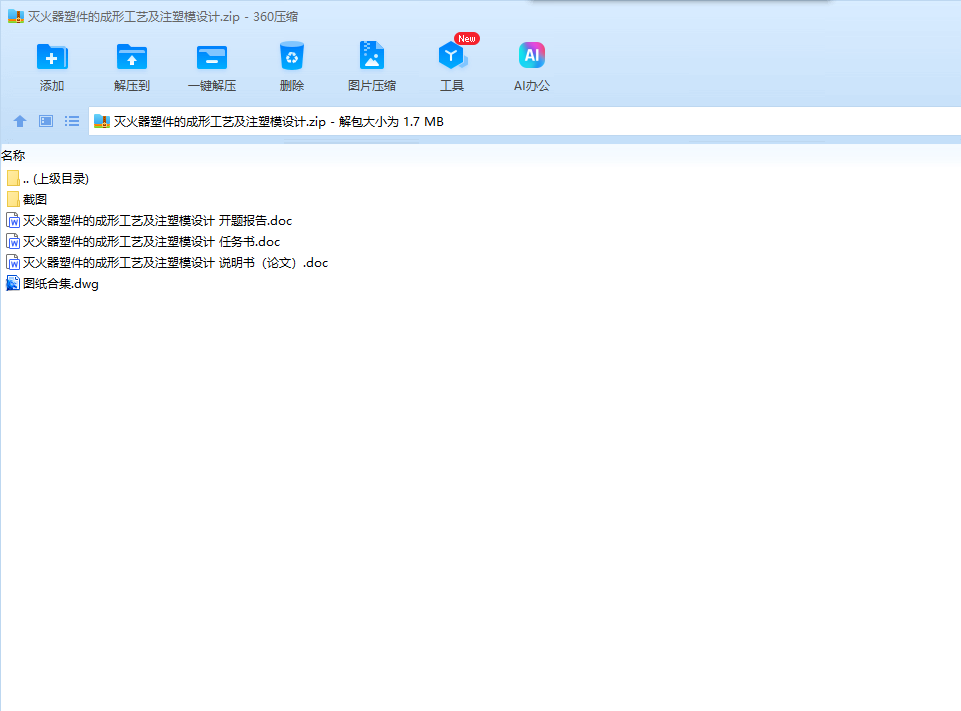Switch to the large icon view

click(x=46, y=121)
